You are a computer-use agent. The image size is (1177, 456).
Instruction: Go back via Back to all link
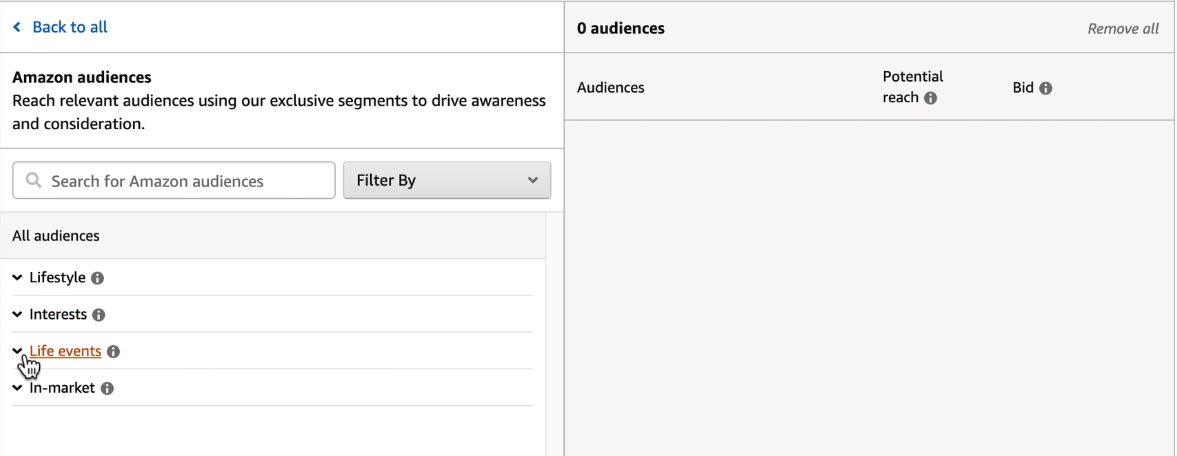pos(69,28)
